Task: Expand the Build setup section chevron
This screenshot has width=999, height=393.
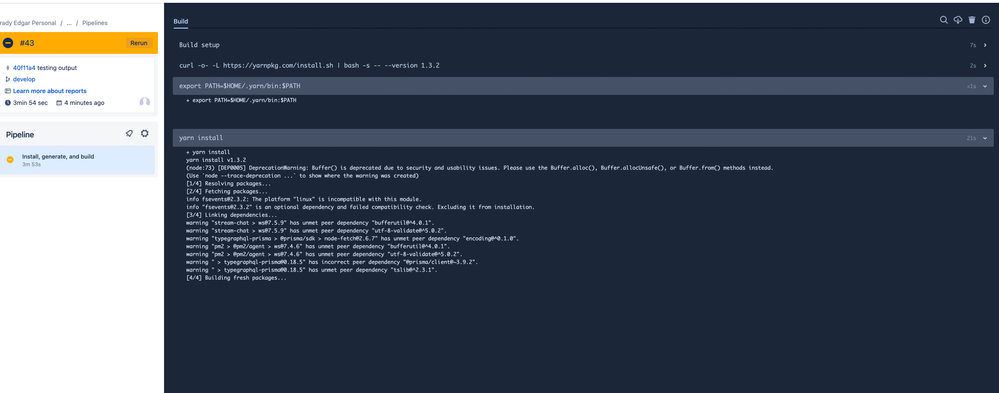Action: pos(985,45)
